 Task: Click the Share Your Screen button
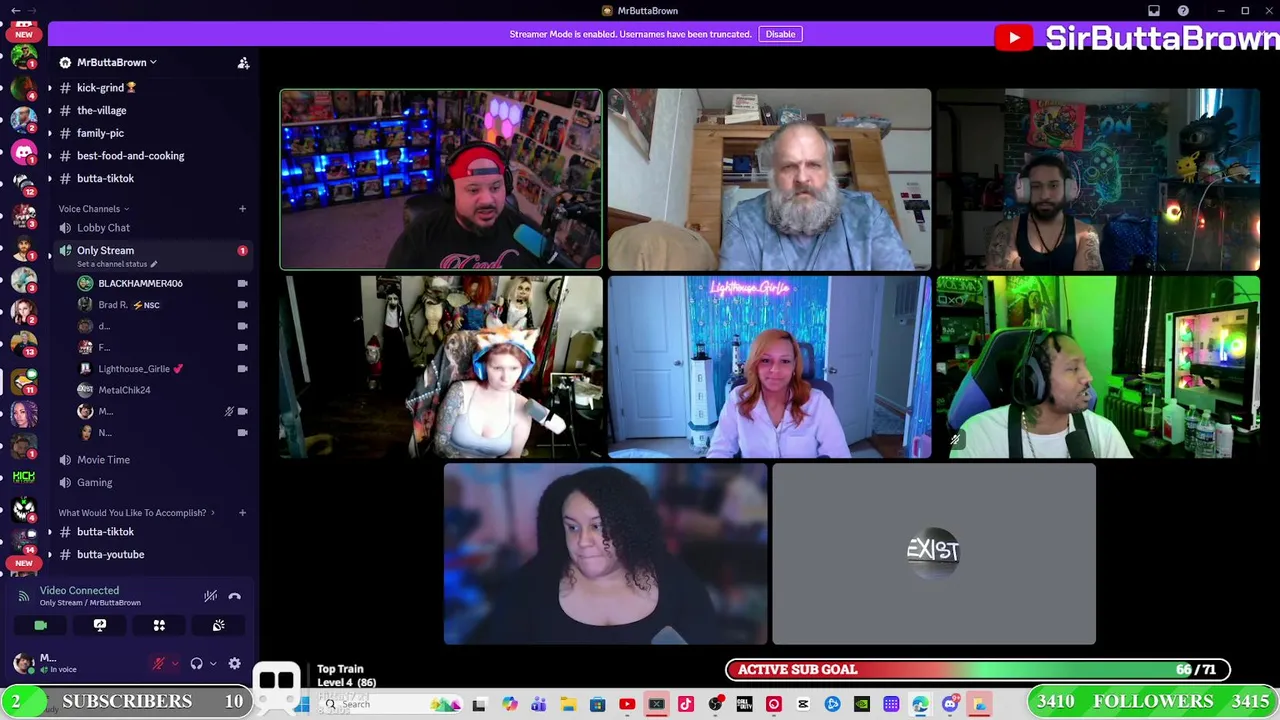point(100,625)
